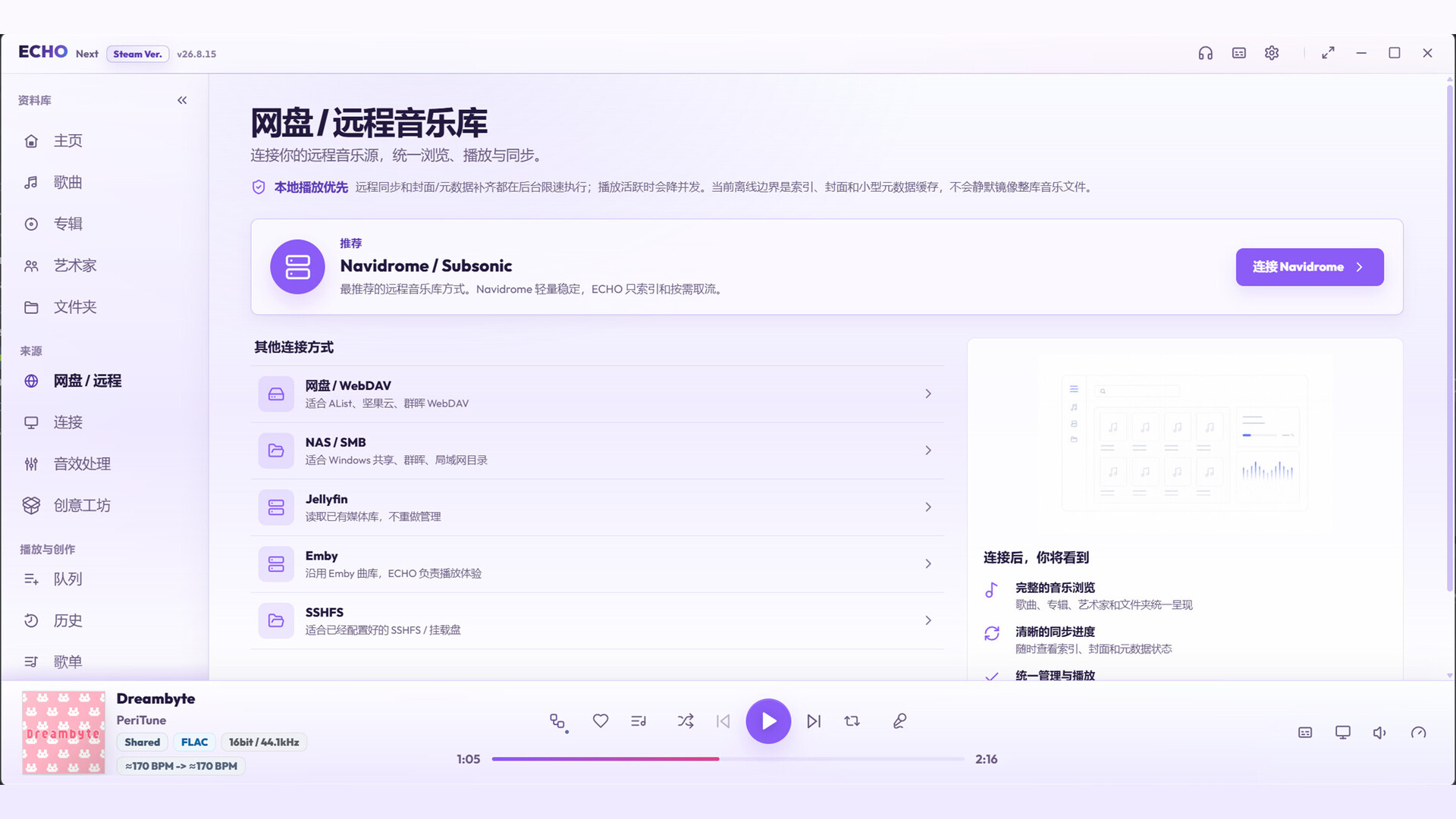Image resolution: width=1456 pixels, height=819 pixels.
Task: Collapse the sidebar with the double-chevron
Action: coord(182,100)
